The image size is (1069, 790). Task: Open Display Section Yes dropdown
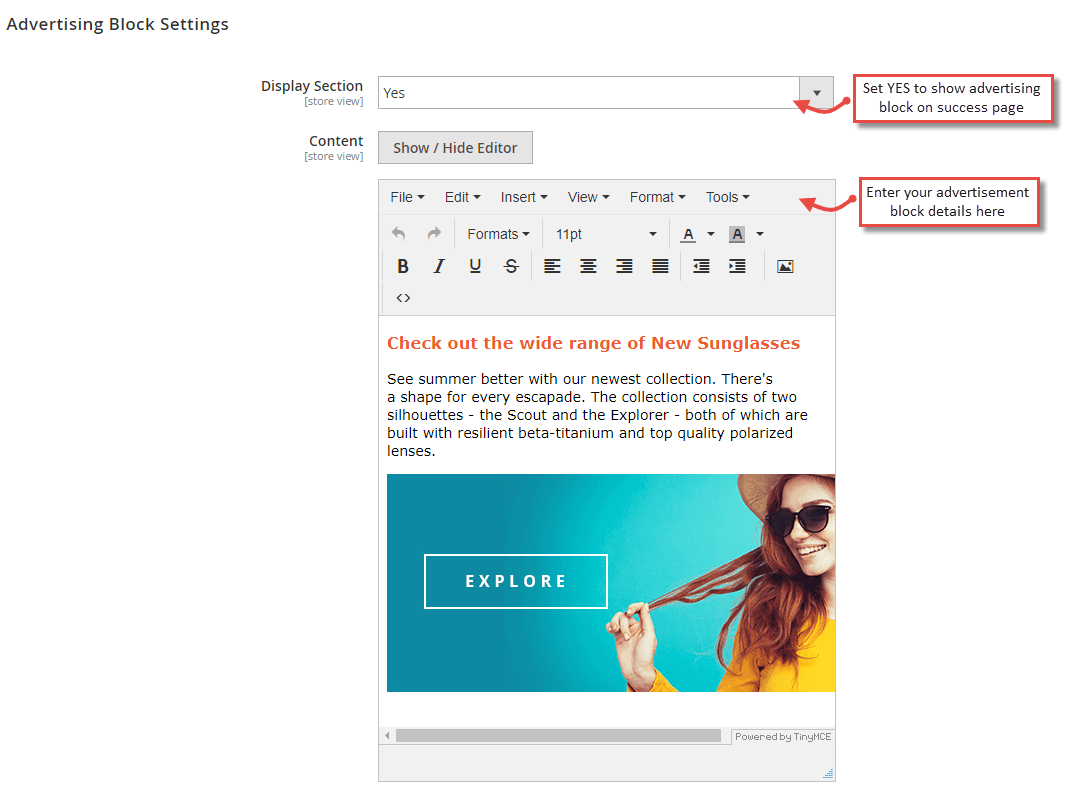pyautogui.click(x=606, y=93)
